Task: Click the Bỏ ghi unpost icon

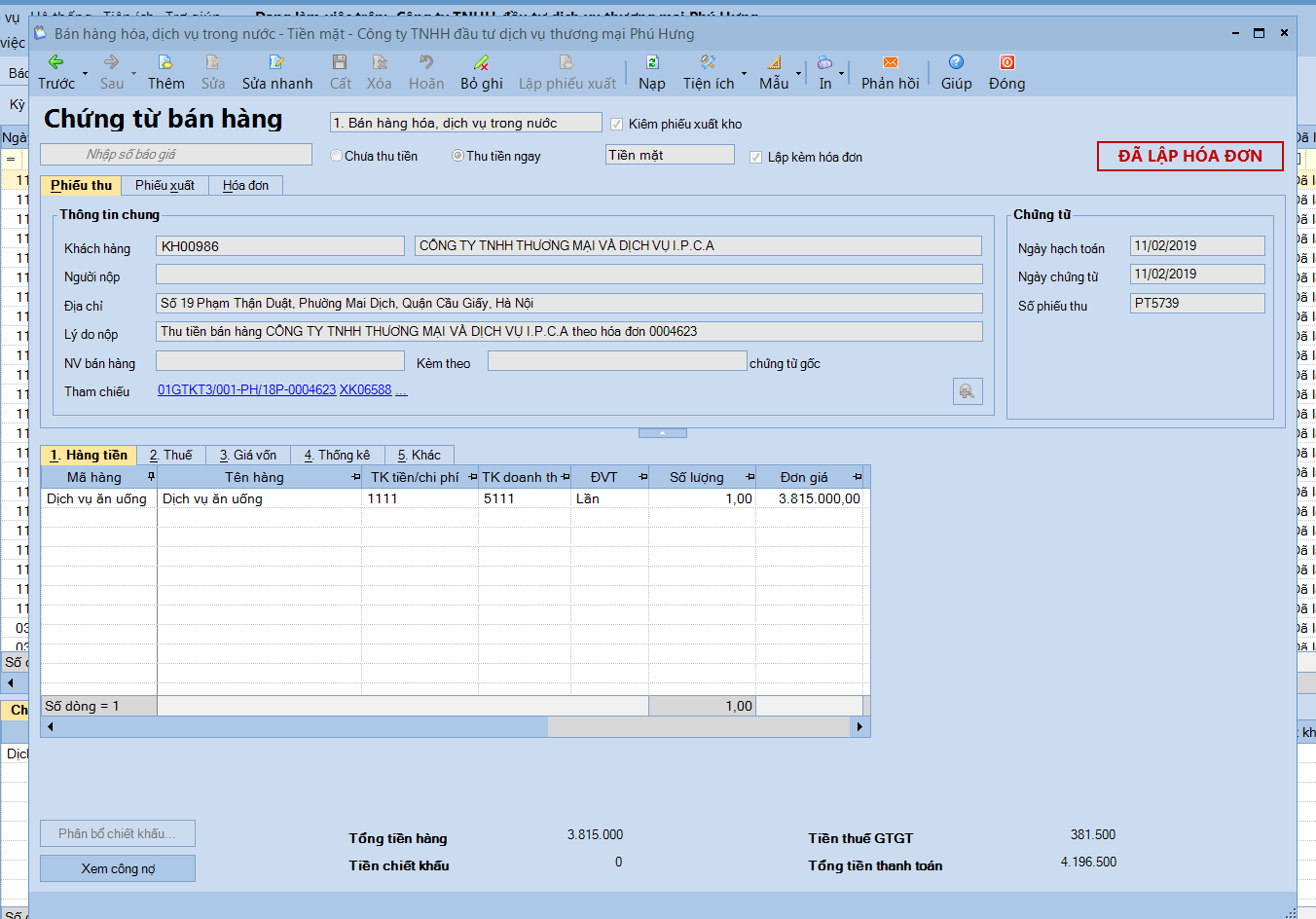Action: pos(481,62)
